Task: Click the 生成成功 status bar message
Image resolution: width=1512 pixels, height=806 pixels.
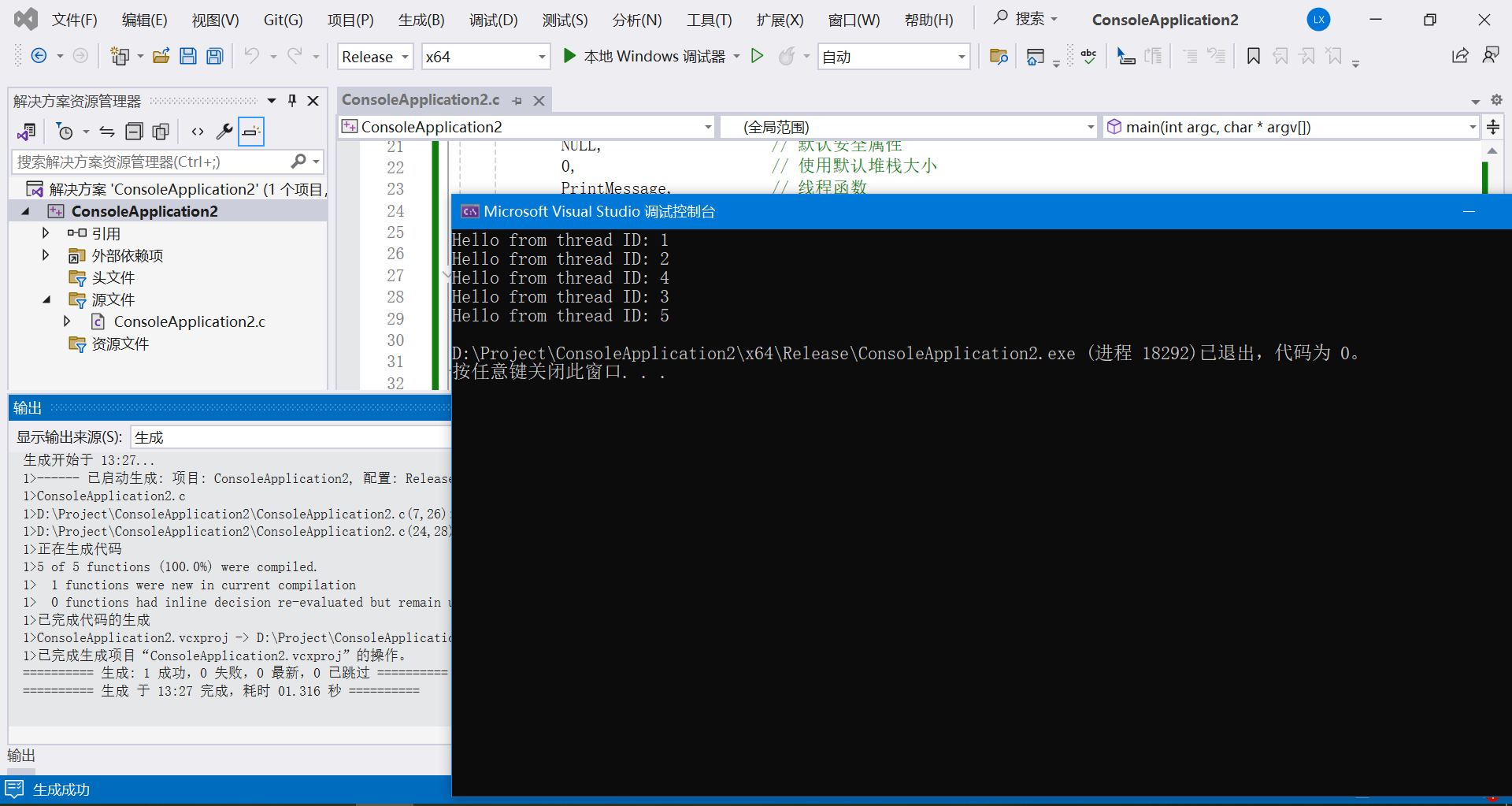Action: [59, 789]
